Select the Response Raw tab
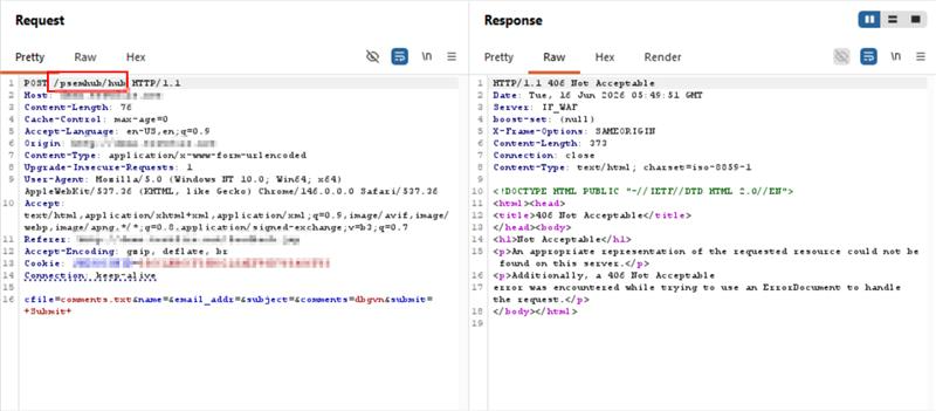The image size is (936, 412). (x=554, y=57)
